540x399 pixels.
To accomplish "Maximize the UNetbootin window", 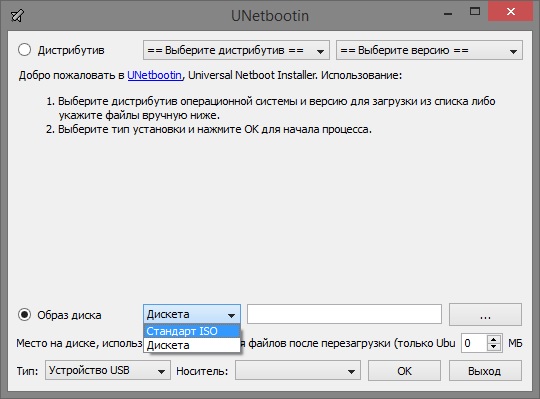I will tap(475, 12).
